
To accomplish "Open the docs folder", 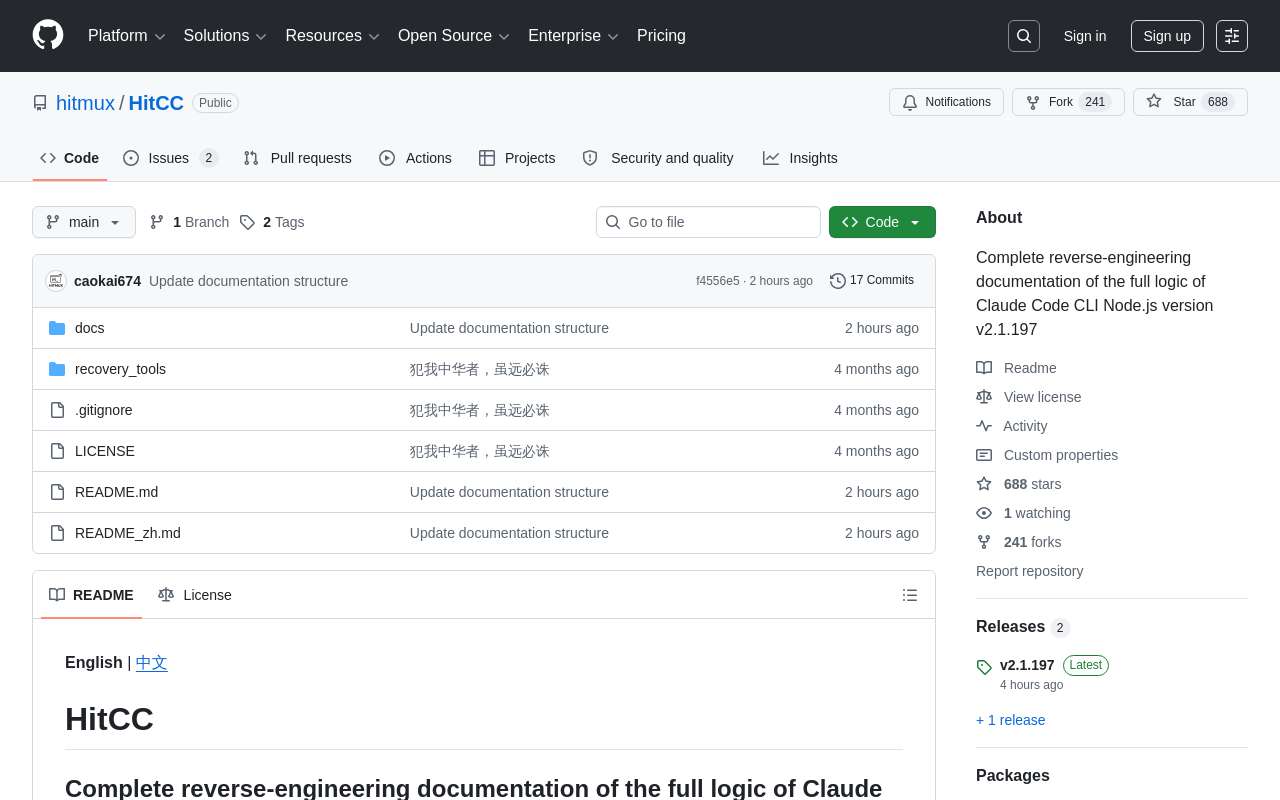I will (90, 328).
